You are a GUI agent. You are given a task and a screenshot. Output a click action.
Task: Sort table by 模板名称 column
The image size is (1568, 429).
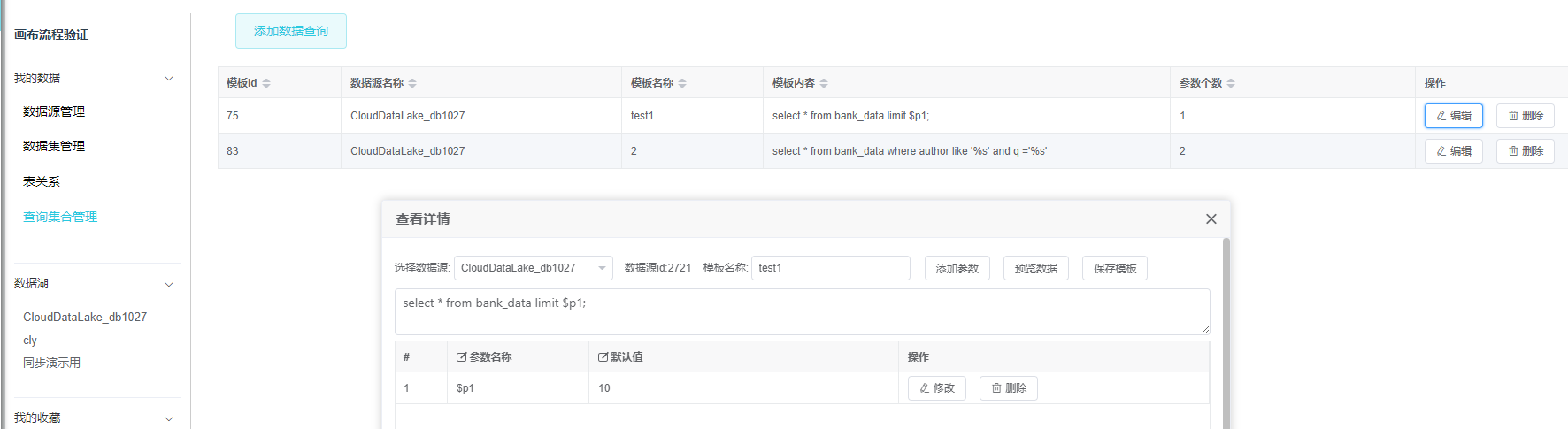point(682,83)
